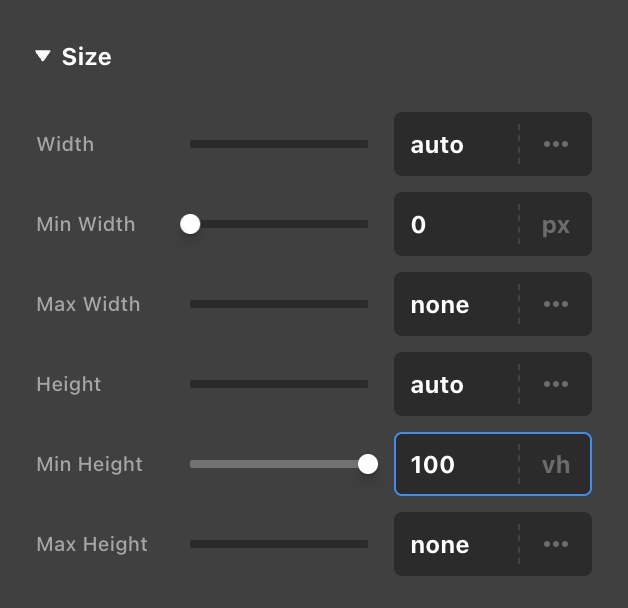Click the Max Height slider track
Screen dimensions: 628x608
[279, 544]
